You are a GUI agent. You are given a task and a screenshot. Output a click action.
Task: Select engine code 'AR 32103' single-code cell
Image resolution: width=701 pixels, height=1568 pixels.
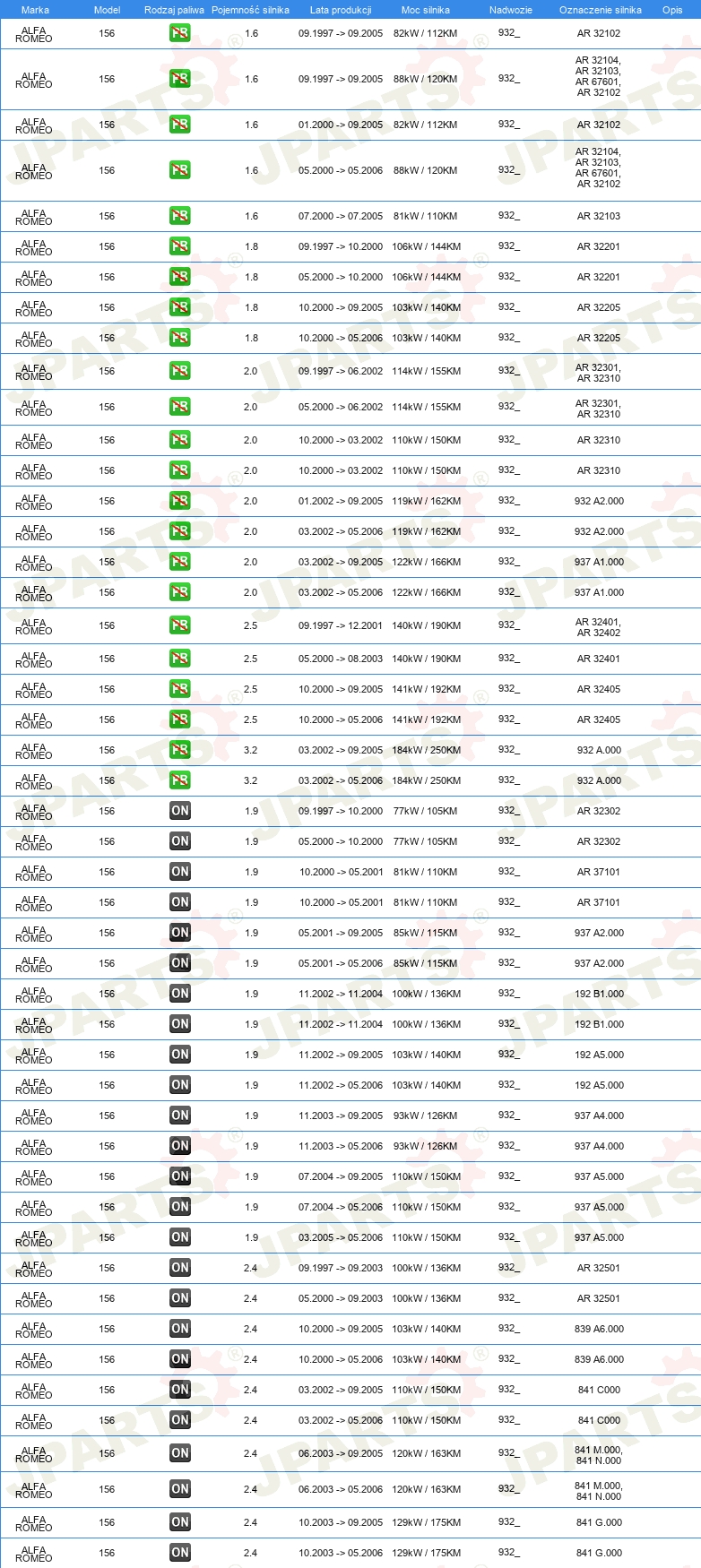click(599, 216)
